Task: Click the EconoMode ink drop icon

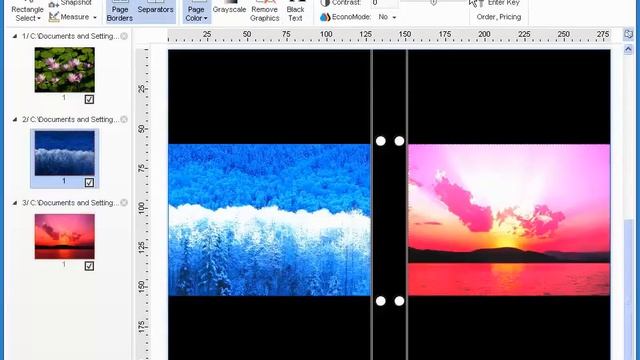Action: (x=325, y=17)
